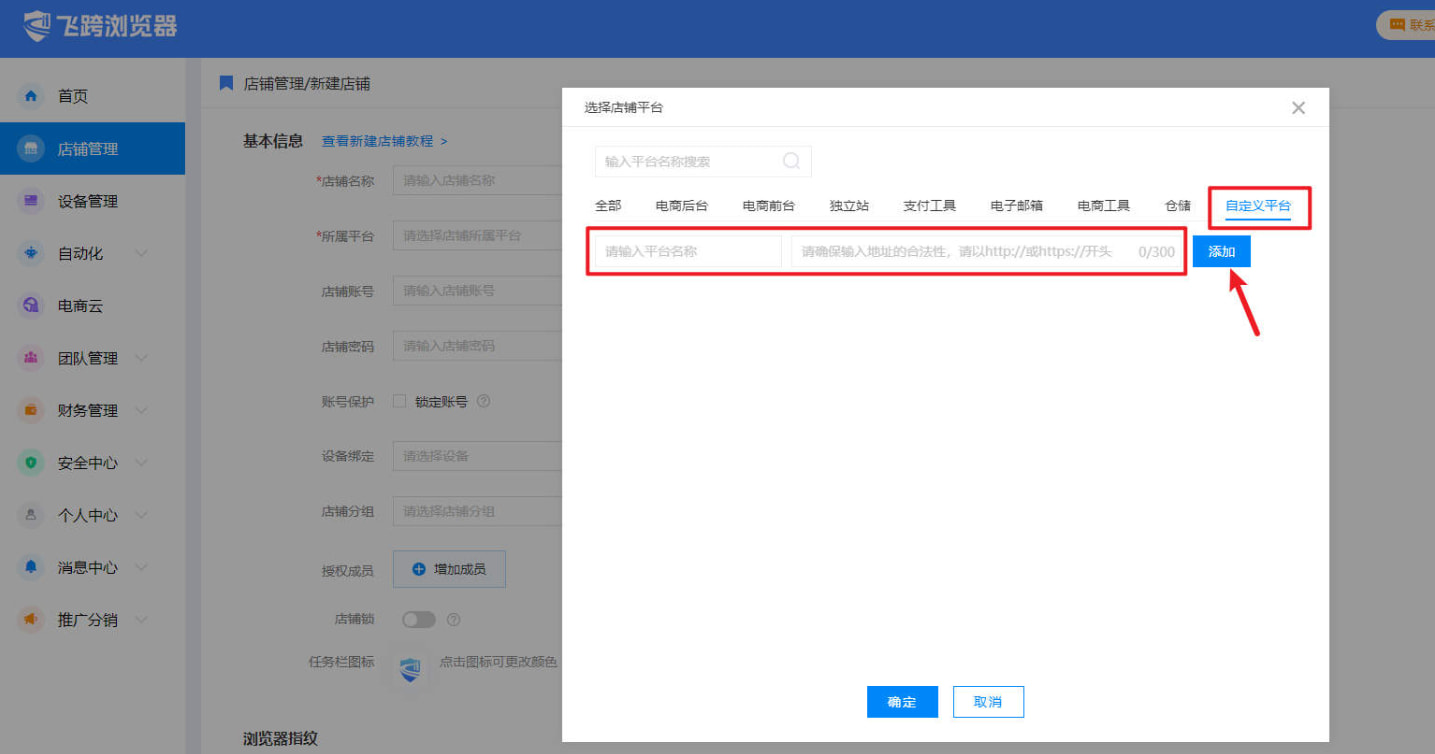Focus the platform URL address field
This screenshot has height=754, width=1435.
pyautogui.click(x=988, y=252)
